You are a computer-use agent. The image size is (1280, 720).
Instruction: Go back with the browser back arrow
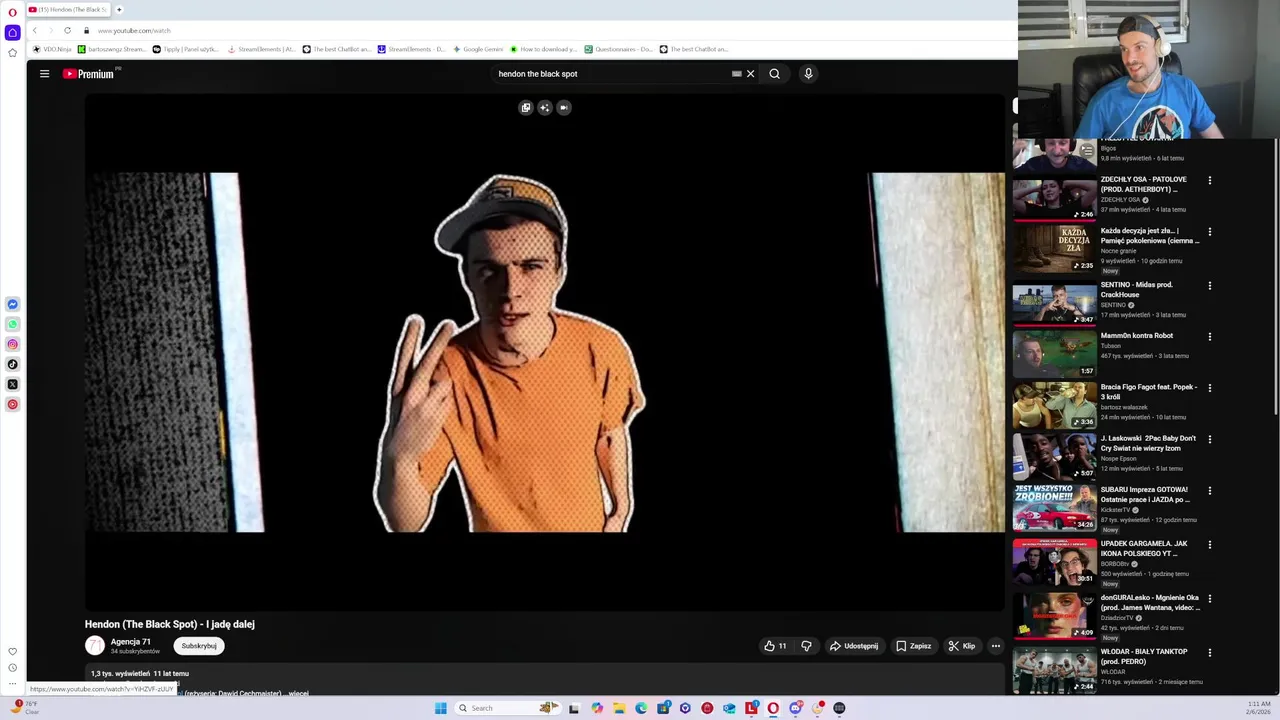point(34,30)
